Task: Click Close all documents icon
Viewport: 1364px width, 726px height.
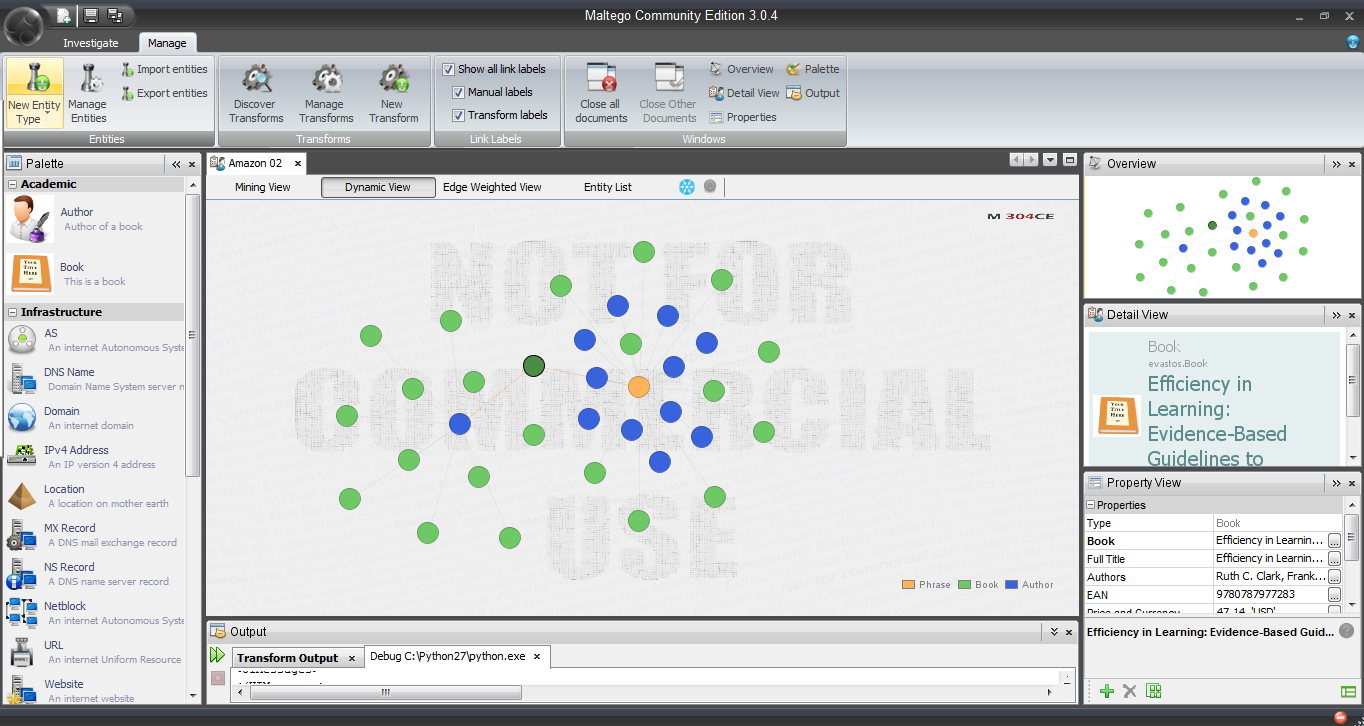Action: point(601,80)
